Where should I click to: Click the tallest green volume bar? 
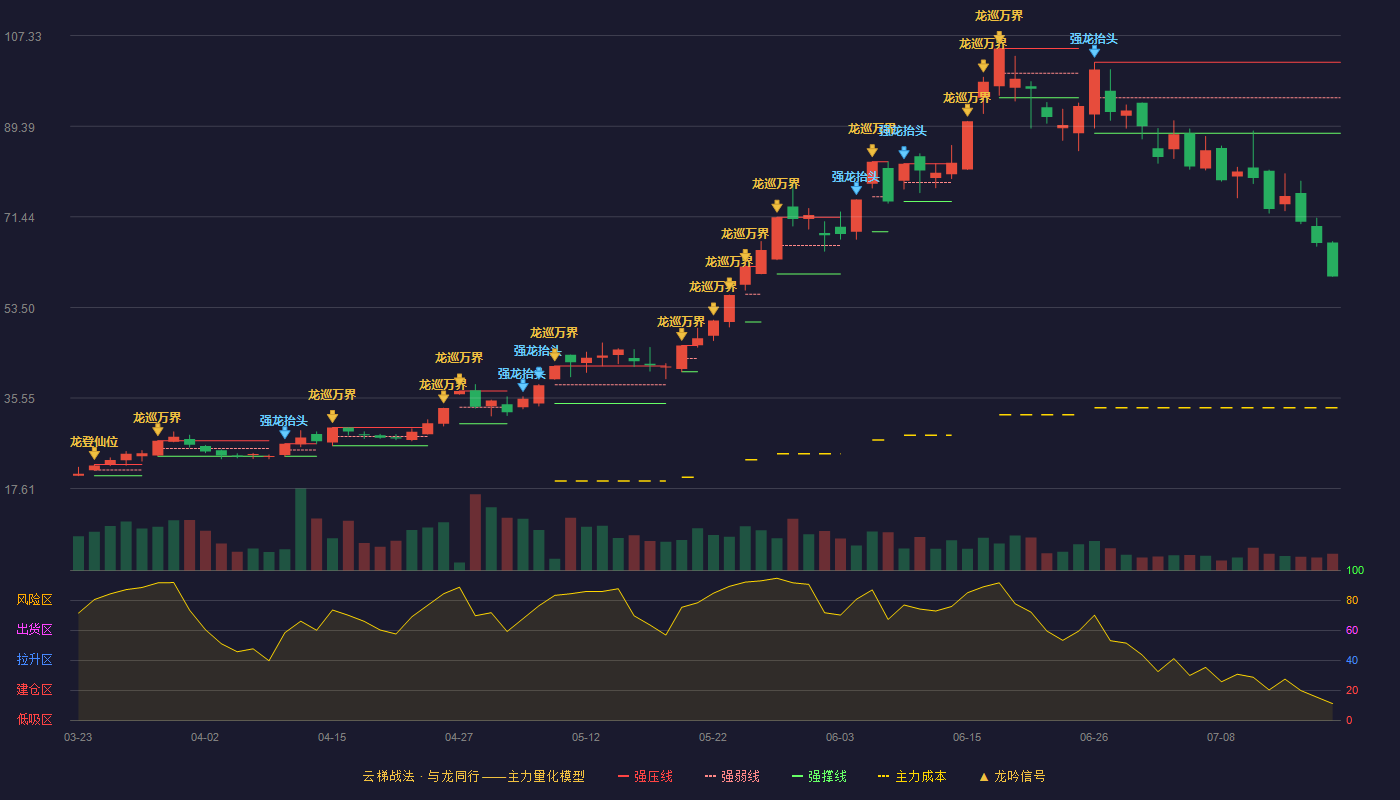(301, 529)
